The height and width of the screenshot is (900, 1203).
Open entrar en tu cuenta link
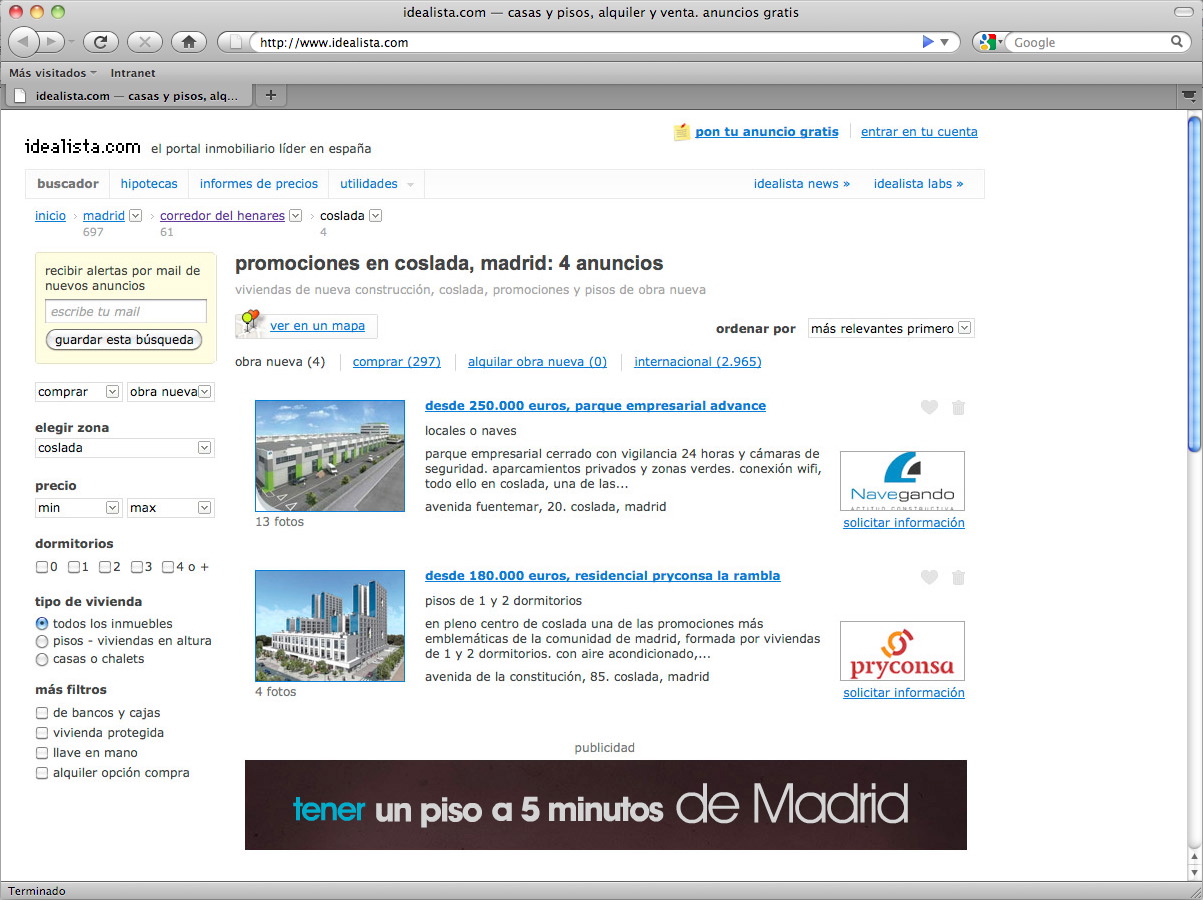tap(919, 131)
